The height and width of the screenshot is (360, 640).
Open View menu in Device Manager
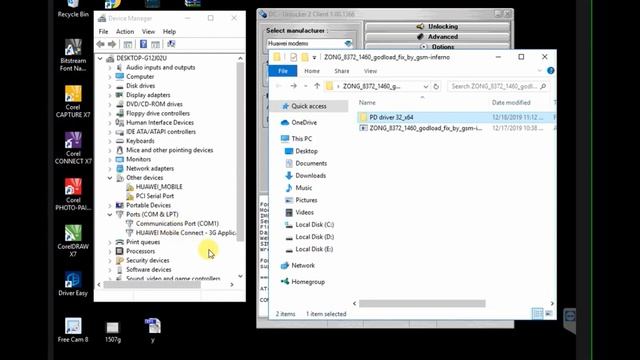(148, 31)
